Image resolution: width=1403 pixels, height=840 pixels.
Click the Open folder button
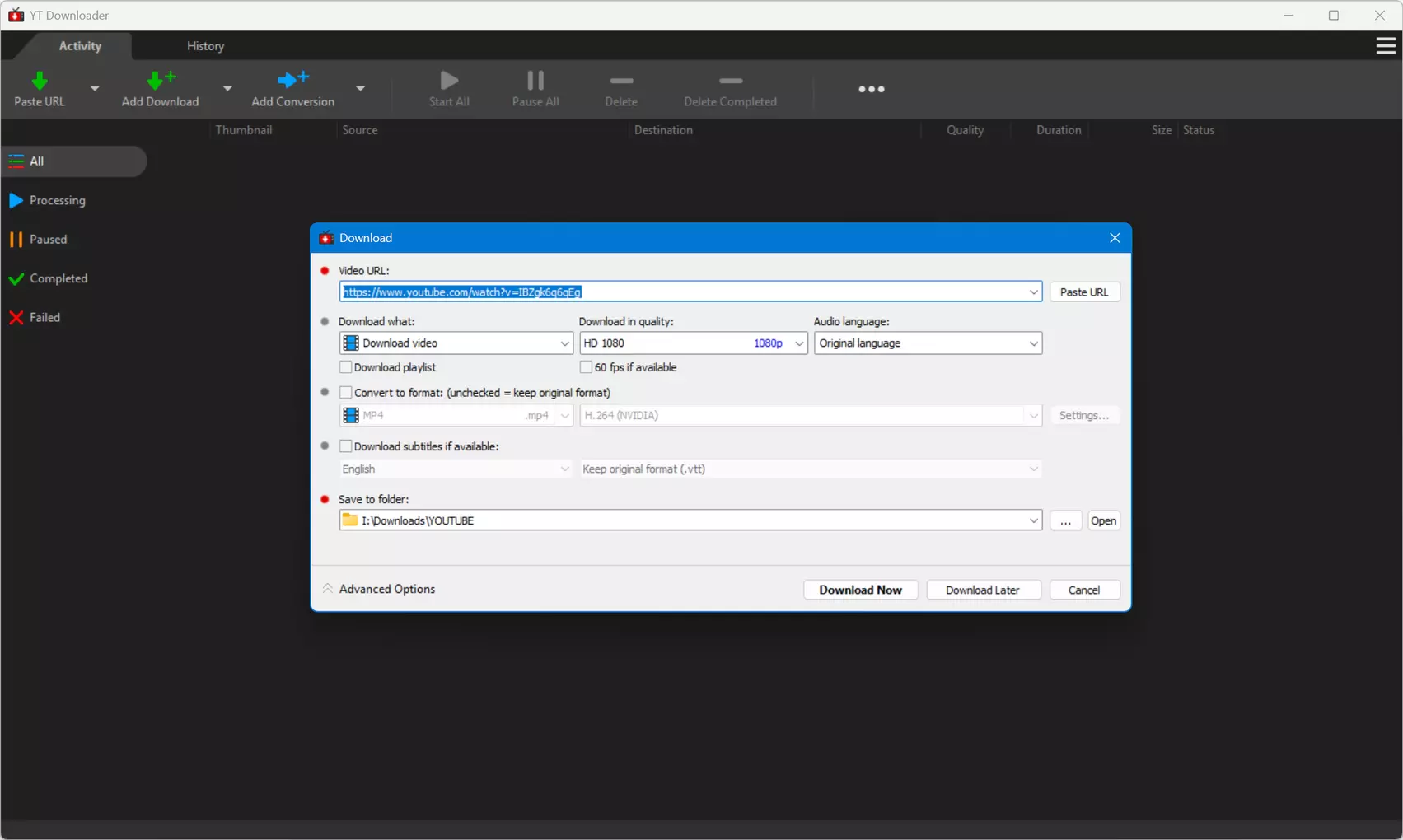coord(1103,520)
